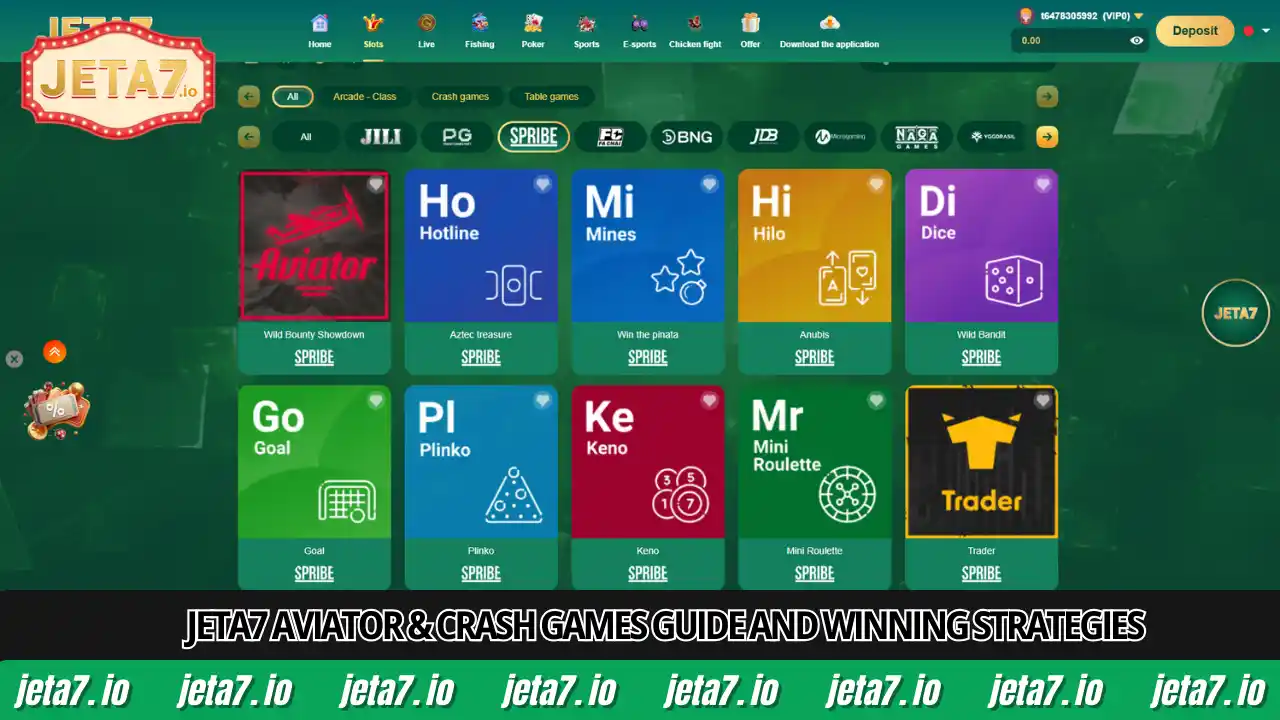This screenshot has height=720, width=1280.
Task: Click Download the application icon
Action: (829, 23)
